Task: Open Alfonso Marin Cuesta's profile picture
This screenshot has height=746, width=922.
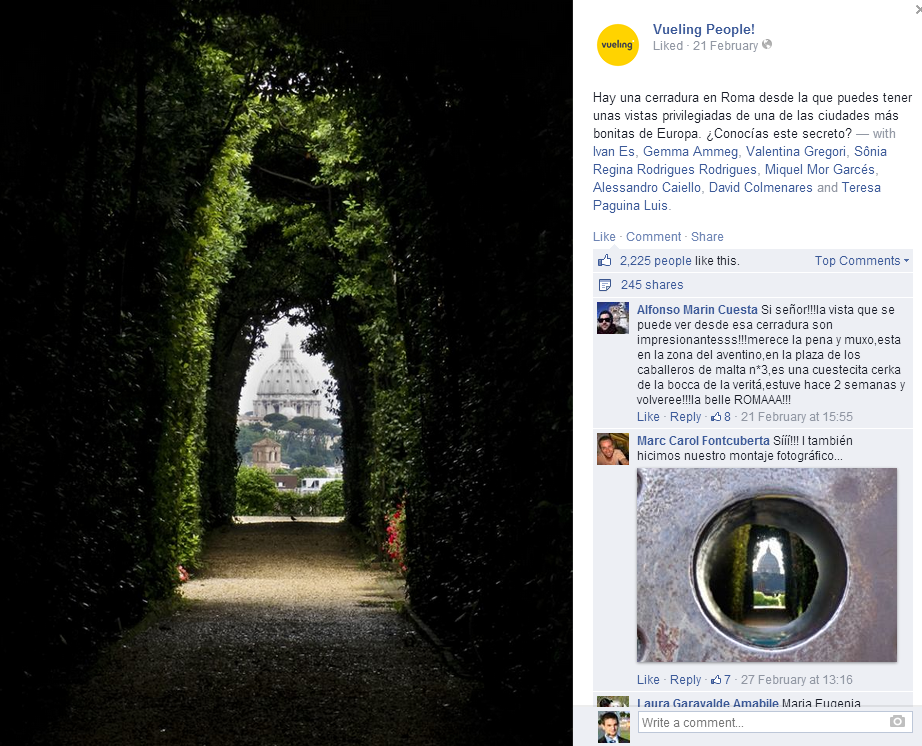Action: (613, 318)
